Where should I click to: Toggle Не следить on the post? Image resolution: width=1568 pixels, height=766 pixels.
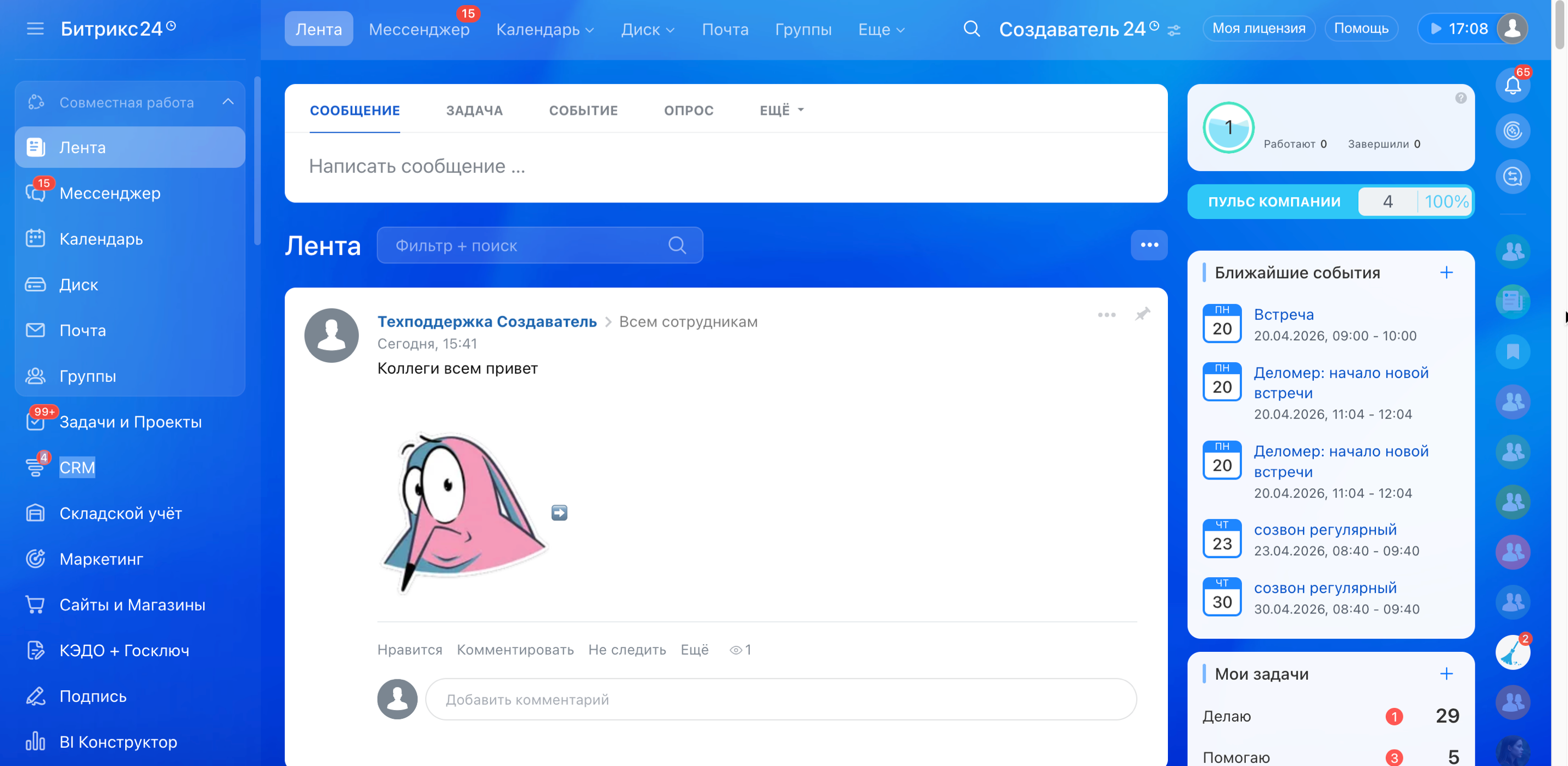tap(626, 649)
